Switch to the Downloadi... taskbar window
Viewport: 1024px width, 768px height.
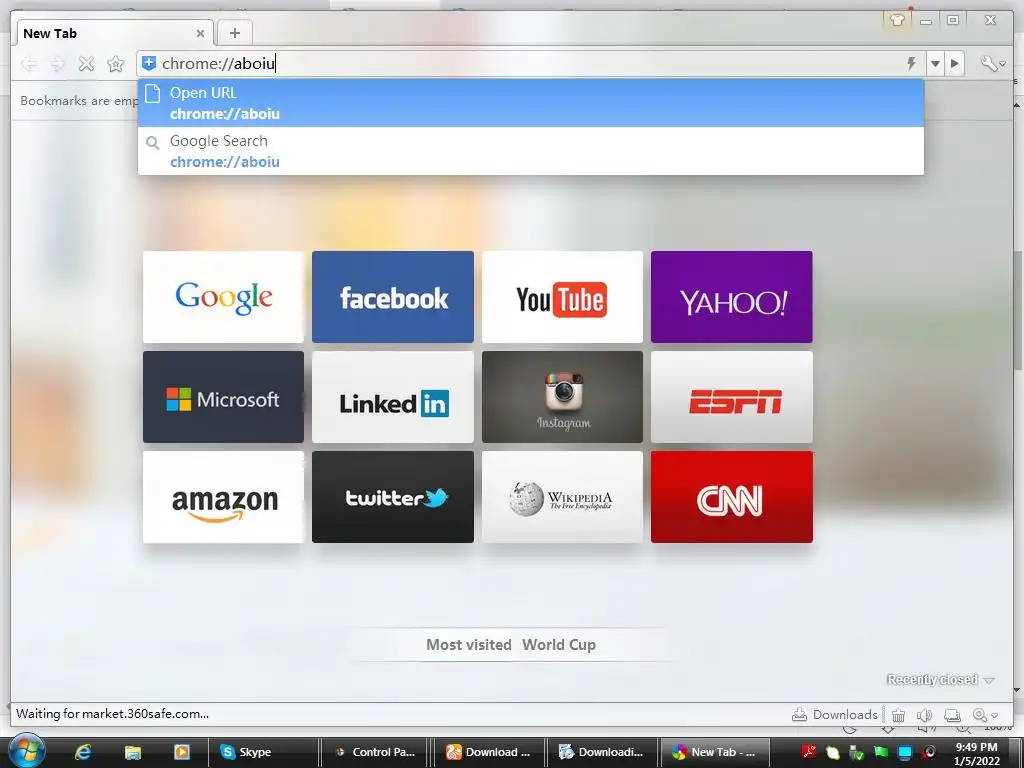tap(602, 752)
